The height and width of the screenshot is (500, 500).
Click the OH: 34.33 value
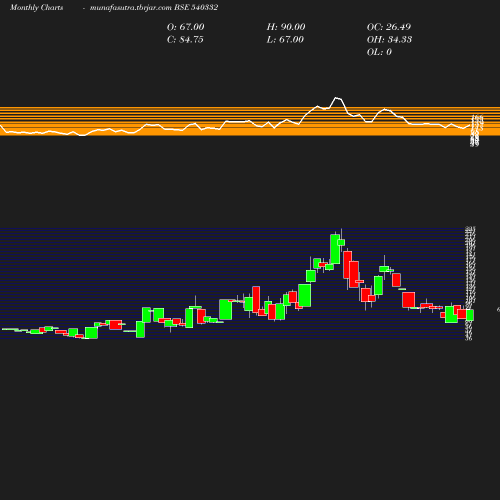point(389,40)
